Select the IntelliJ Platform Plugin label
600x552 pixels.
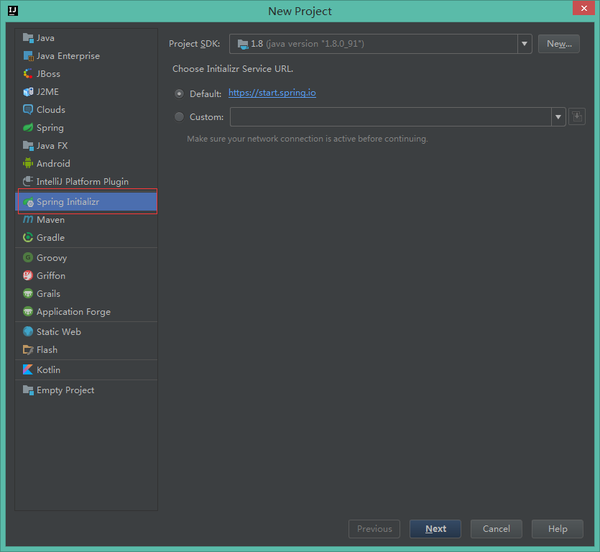point(82,182)
